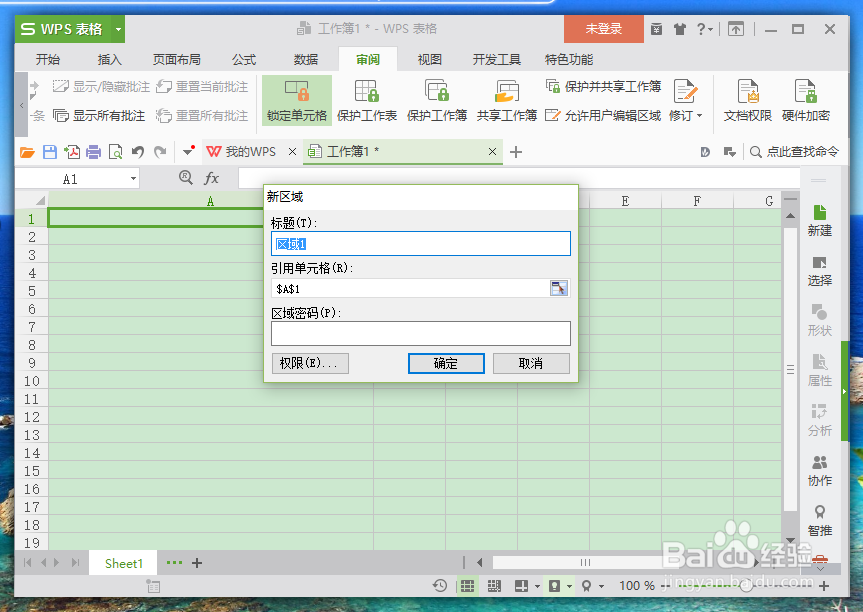This screenshot has height=612, width=863.
Task: Click the 区域密码 password input field
Action: click(420, 333)
